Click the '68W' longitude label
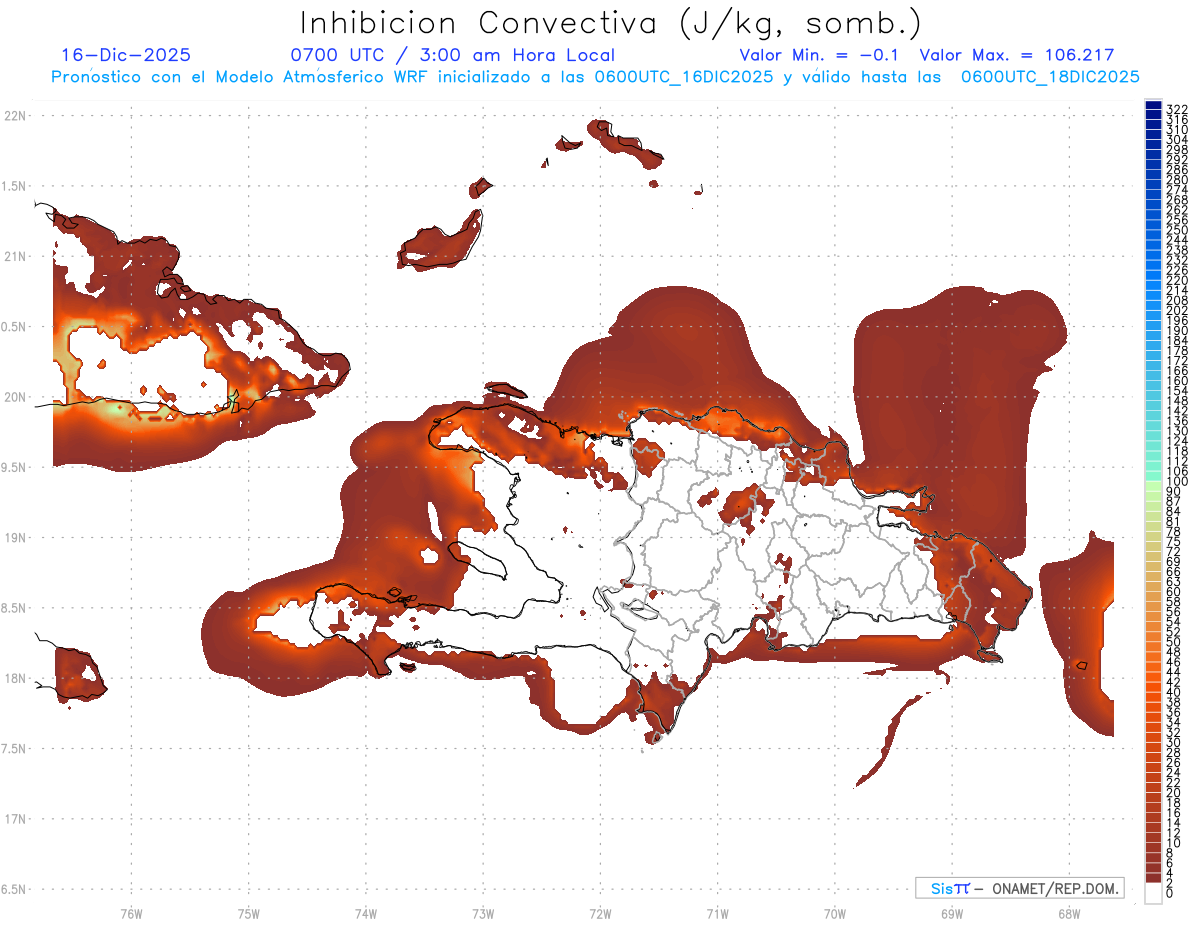 pos(1068,913)
